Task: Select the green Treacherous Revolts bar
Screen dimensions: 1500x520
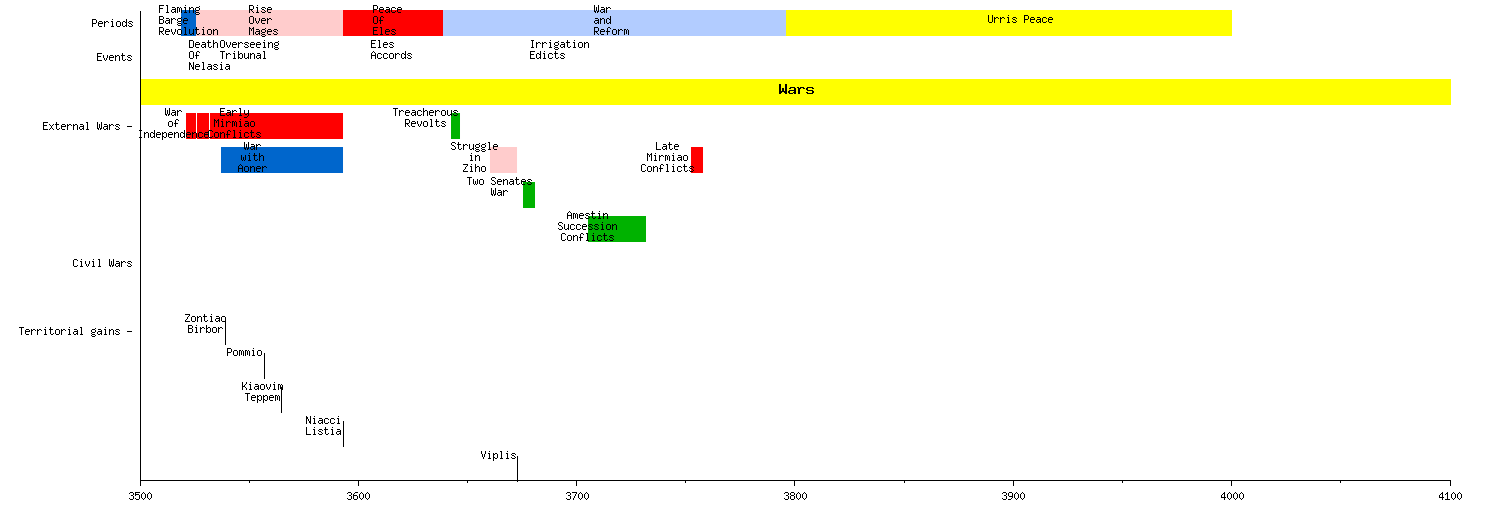Action: click(455, 126)
